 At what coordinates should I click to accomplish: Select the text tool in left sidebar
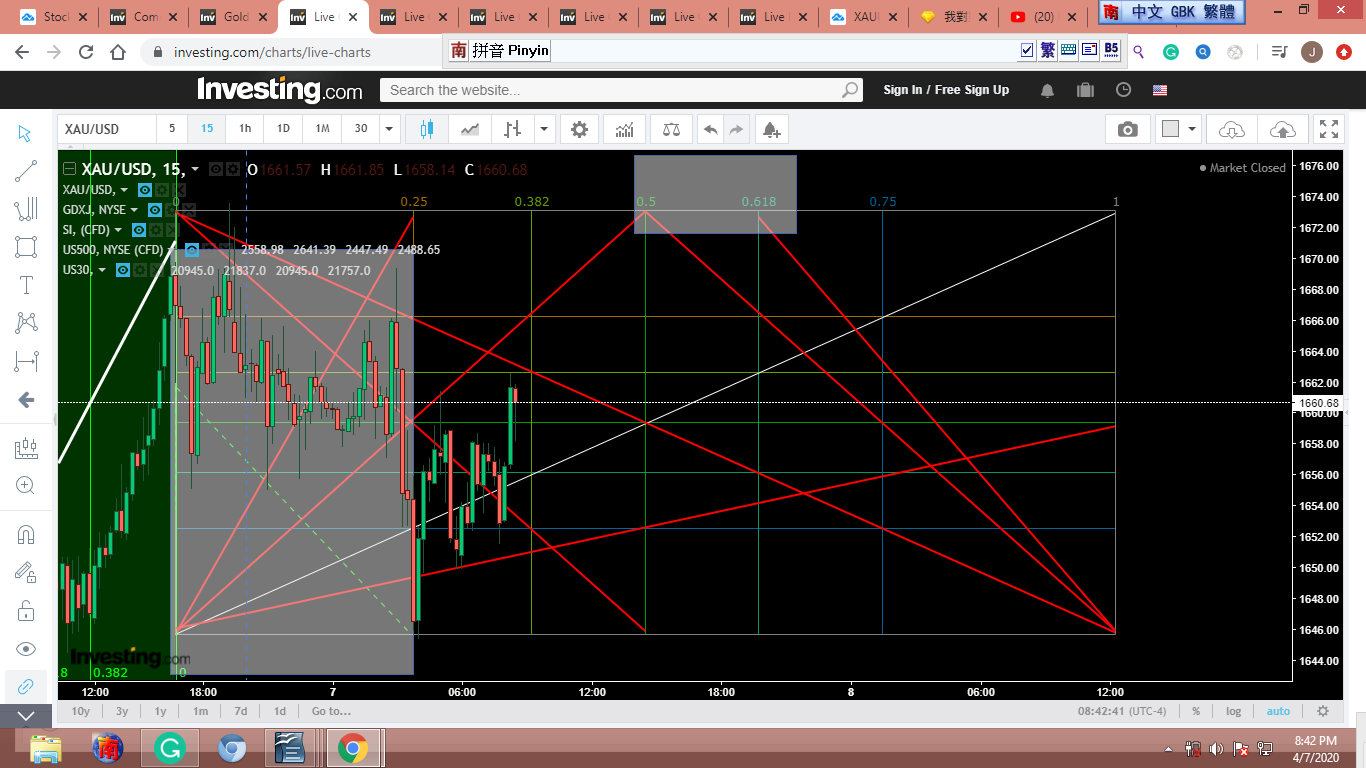(26, 285)
